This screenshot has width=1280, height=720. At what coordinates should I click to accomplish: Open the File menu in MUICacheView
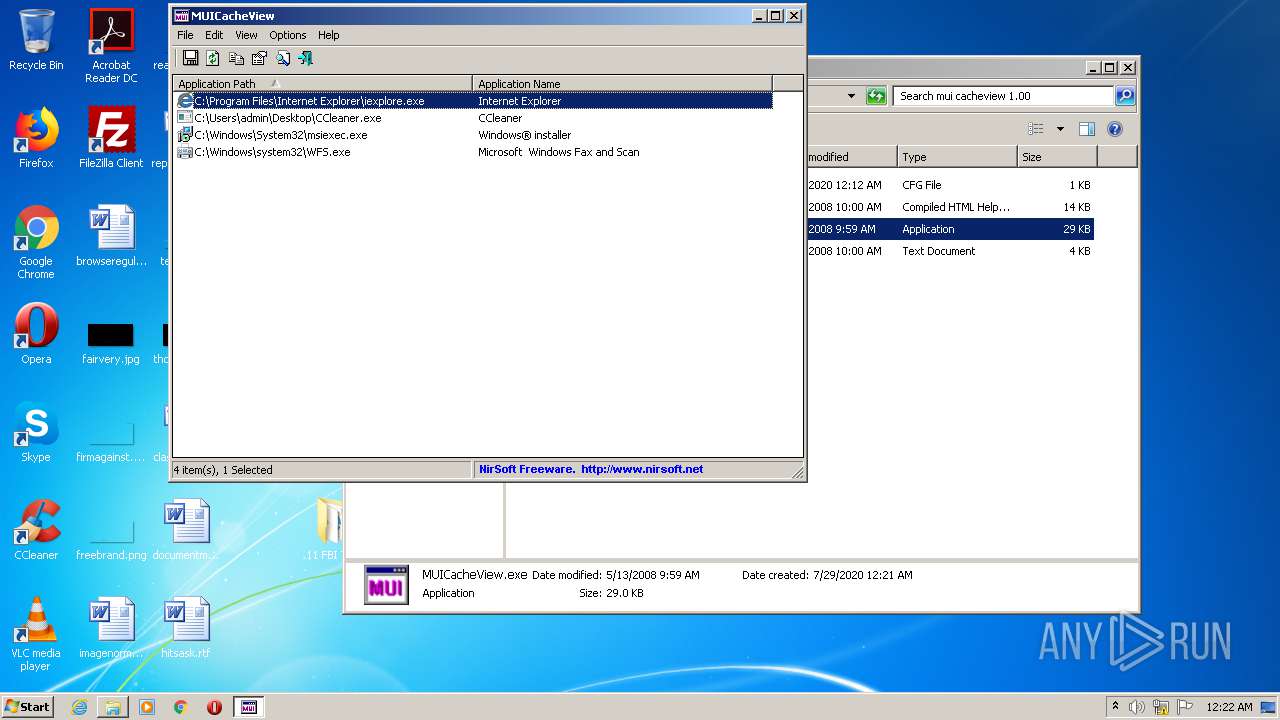[185, 35]
